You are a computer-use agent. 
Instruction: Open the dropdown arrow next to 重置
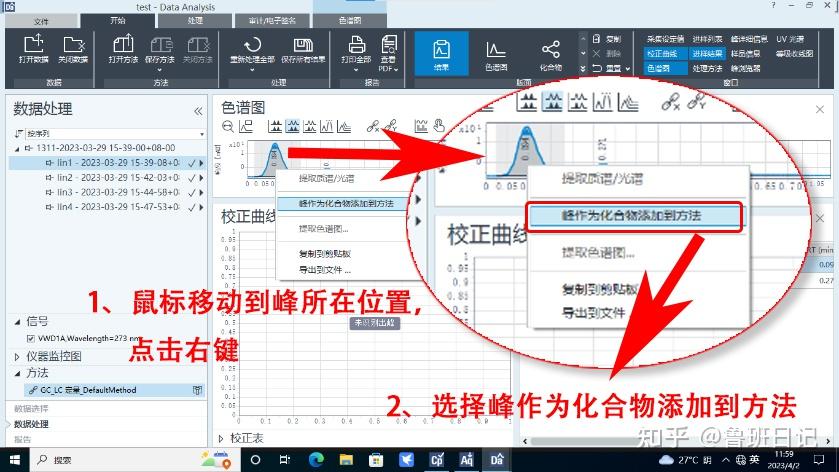click(628, 68)
